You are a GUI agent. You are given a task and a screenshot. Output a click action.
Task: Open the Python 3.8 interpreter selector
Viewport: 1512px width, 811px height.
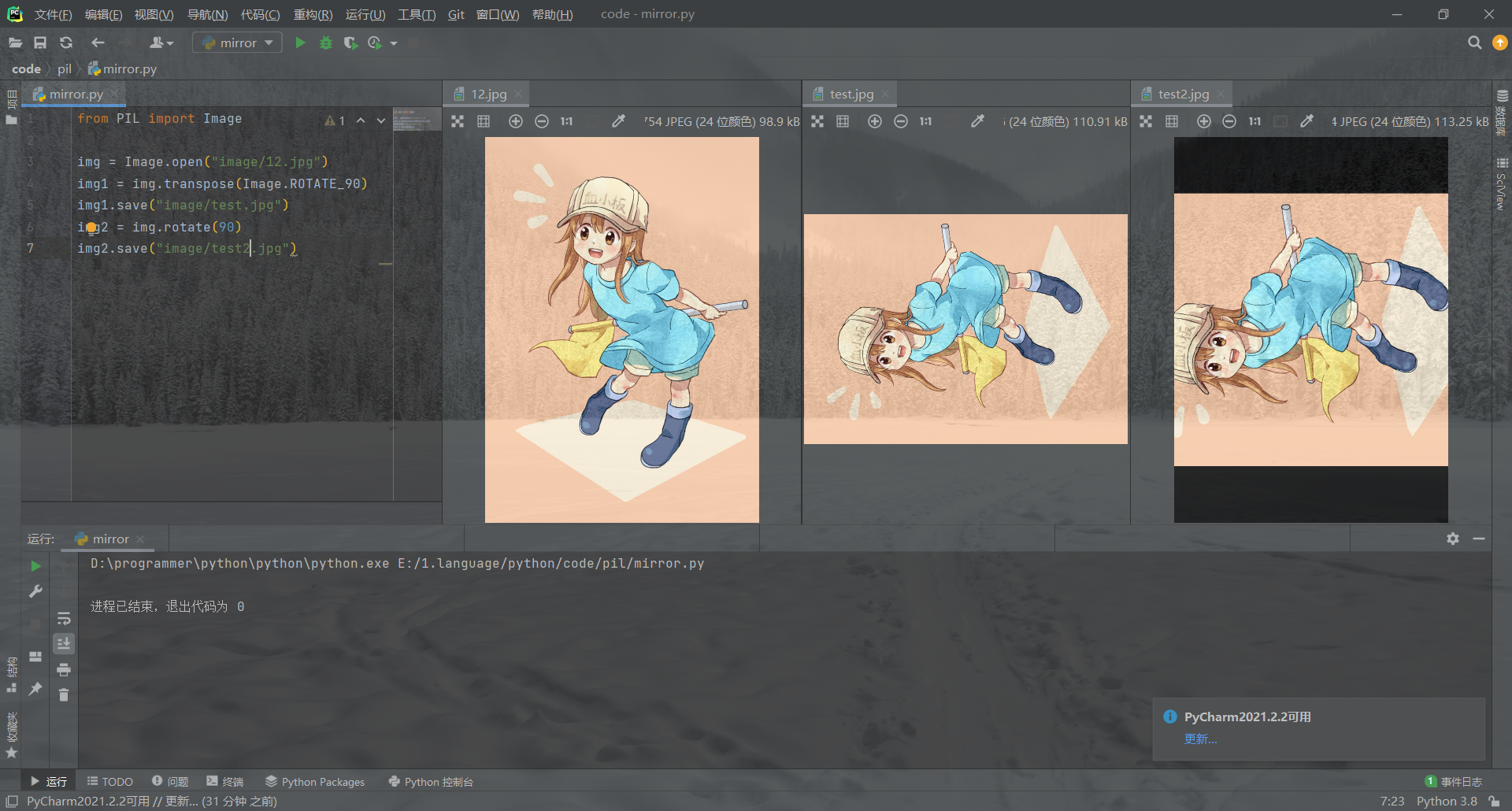[x=1447, y=801]
